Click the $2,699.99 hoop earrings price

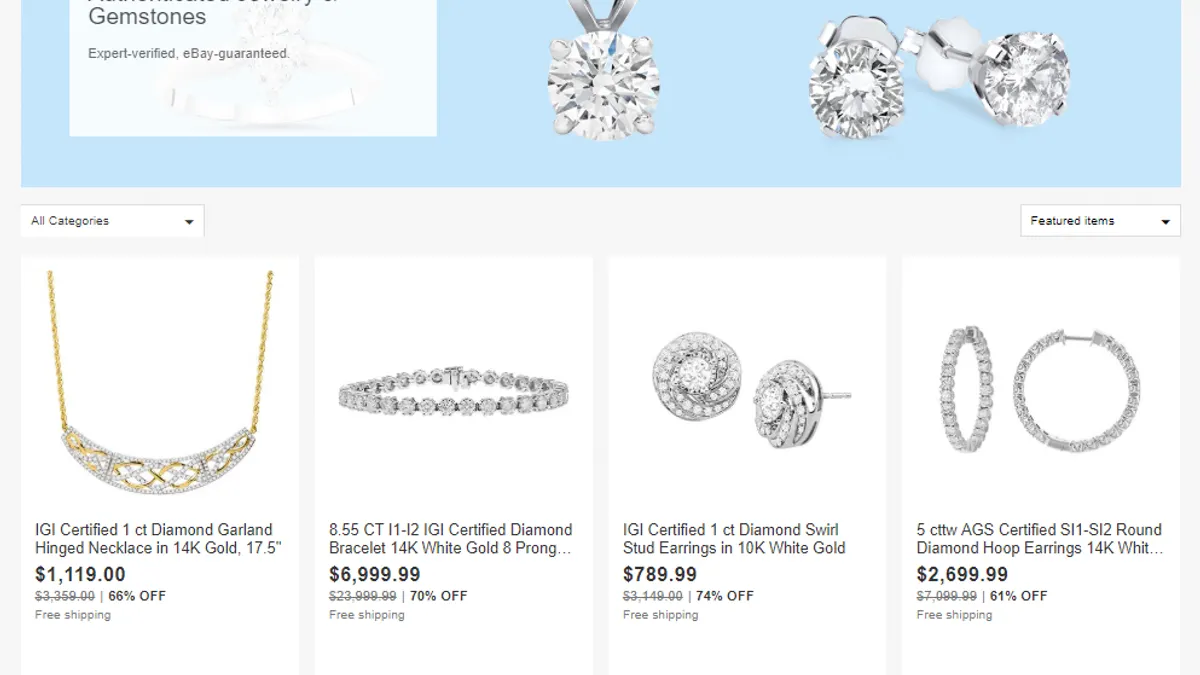click(x=963, y=575)
